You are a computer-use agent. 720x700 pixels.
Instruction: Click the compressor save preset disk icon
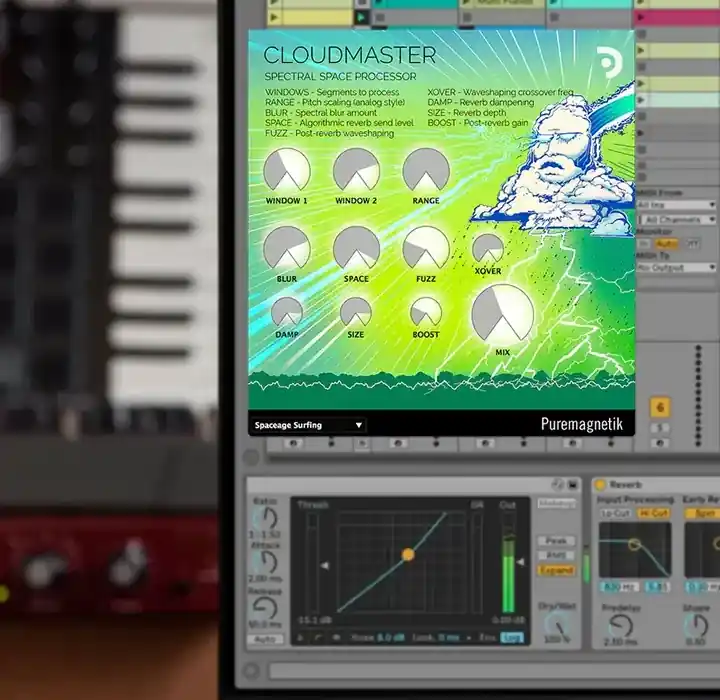573,484
